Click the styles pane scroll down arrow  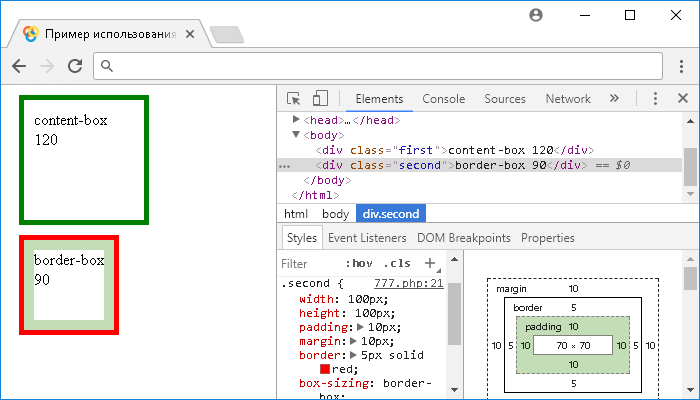pyautogui.click(x=454, y=390)
